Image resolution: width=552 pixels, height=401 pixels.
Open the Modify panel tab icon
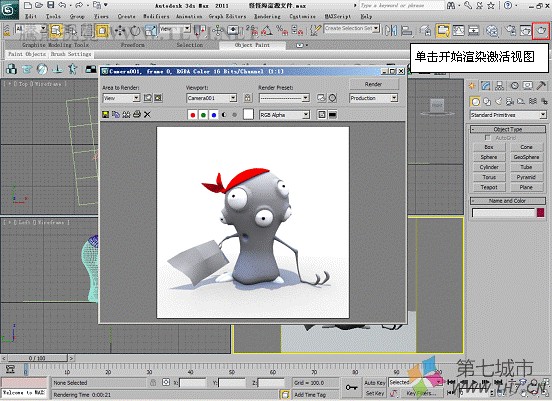(x=486, y=86)
